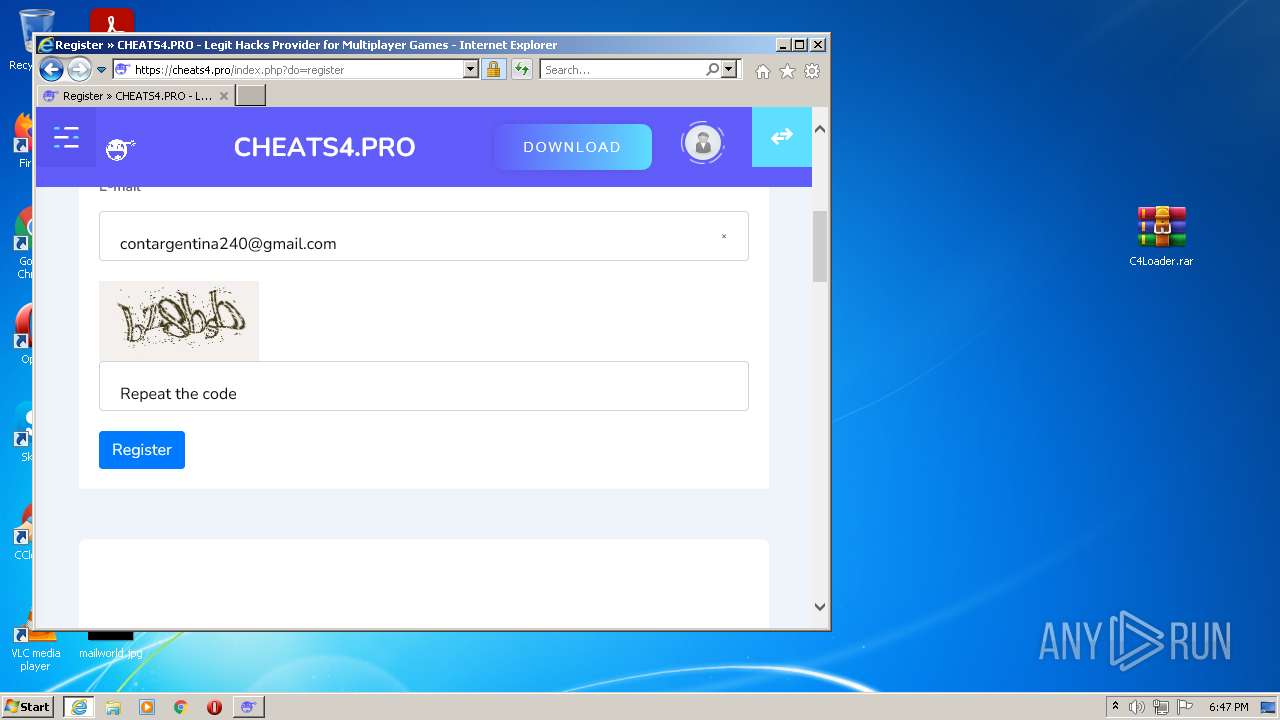This screenshot has width=1280, height=720.
Task: Close the Register tab
Action: tap(224, 96)
